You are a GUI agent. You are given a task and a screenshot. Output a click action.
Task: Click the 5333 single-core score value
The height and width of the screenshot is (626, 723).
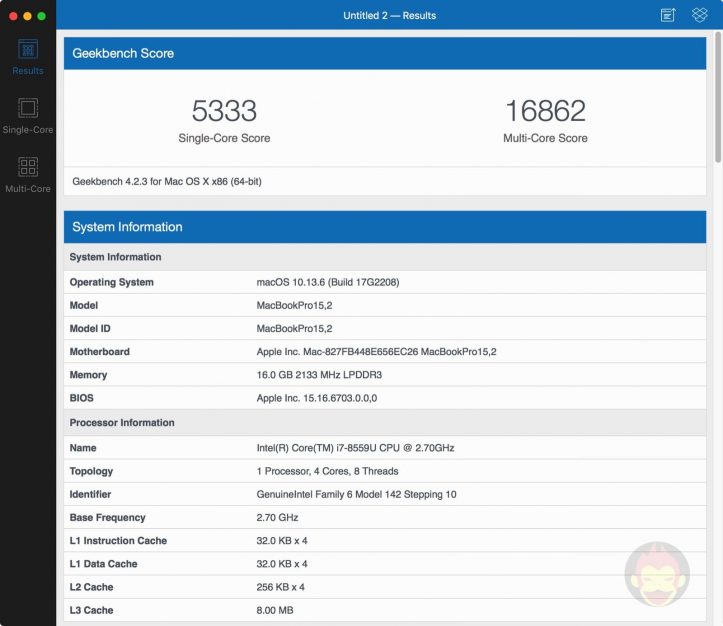[224, 111]
